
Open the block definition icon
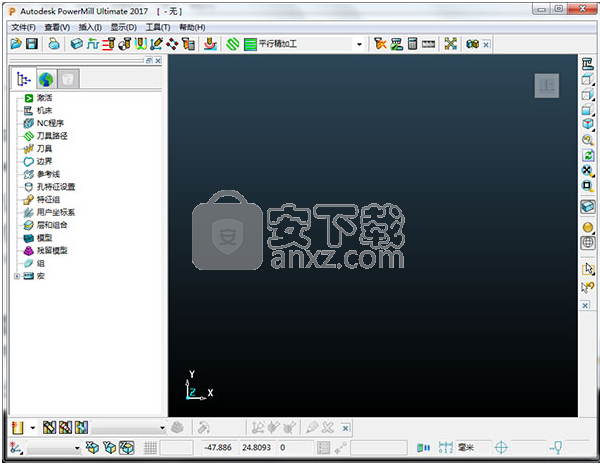(x=77, y=44)
